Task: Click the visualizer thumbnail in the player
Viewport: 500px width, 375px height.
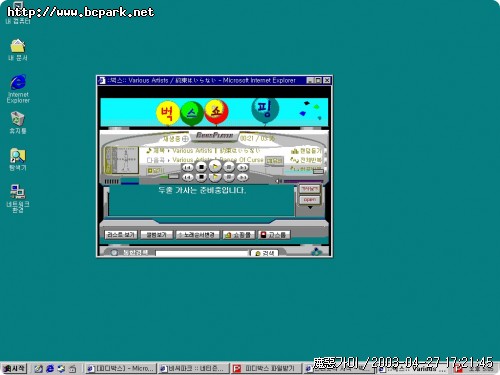Action: (x=121, y=160)
